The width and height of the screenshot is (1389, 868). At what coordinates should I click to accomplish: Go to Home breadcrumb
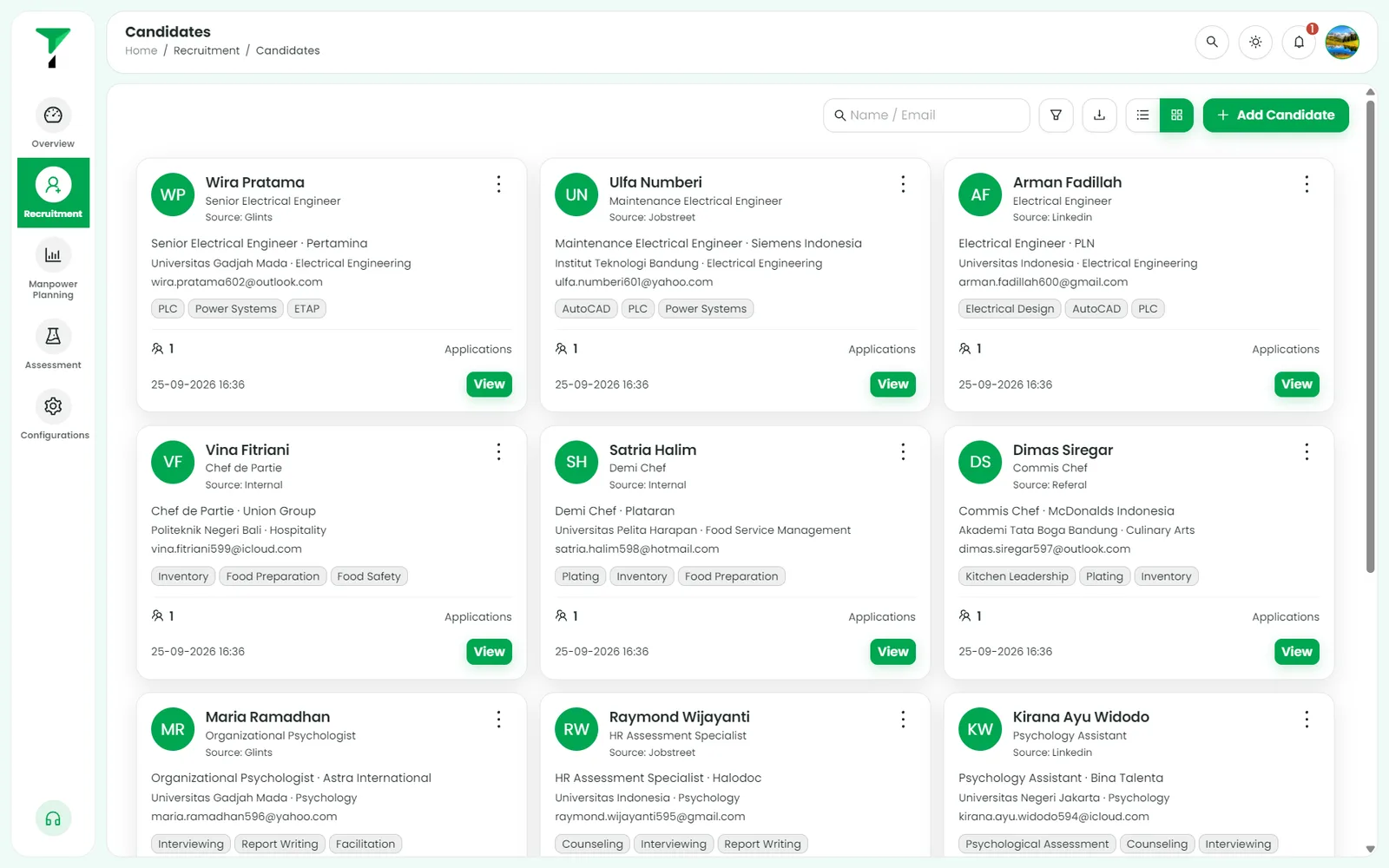(x=141, y=50)
